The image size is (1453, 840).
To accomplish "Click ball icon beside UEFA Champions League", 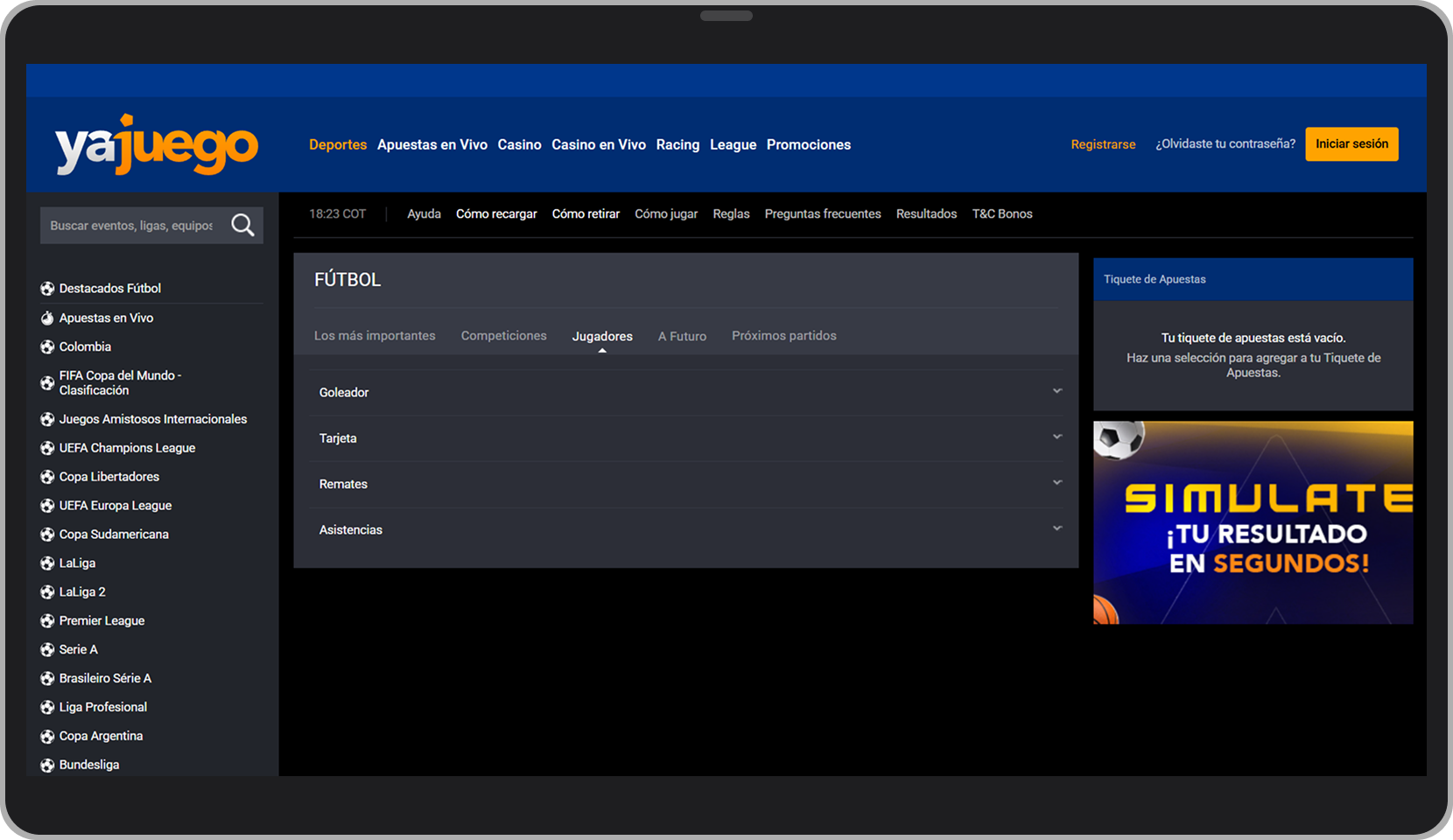I will [x=47, y=449].
